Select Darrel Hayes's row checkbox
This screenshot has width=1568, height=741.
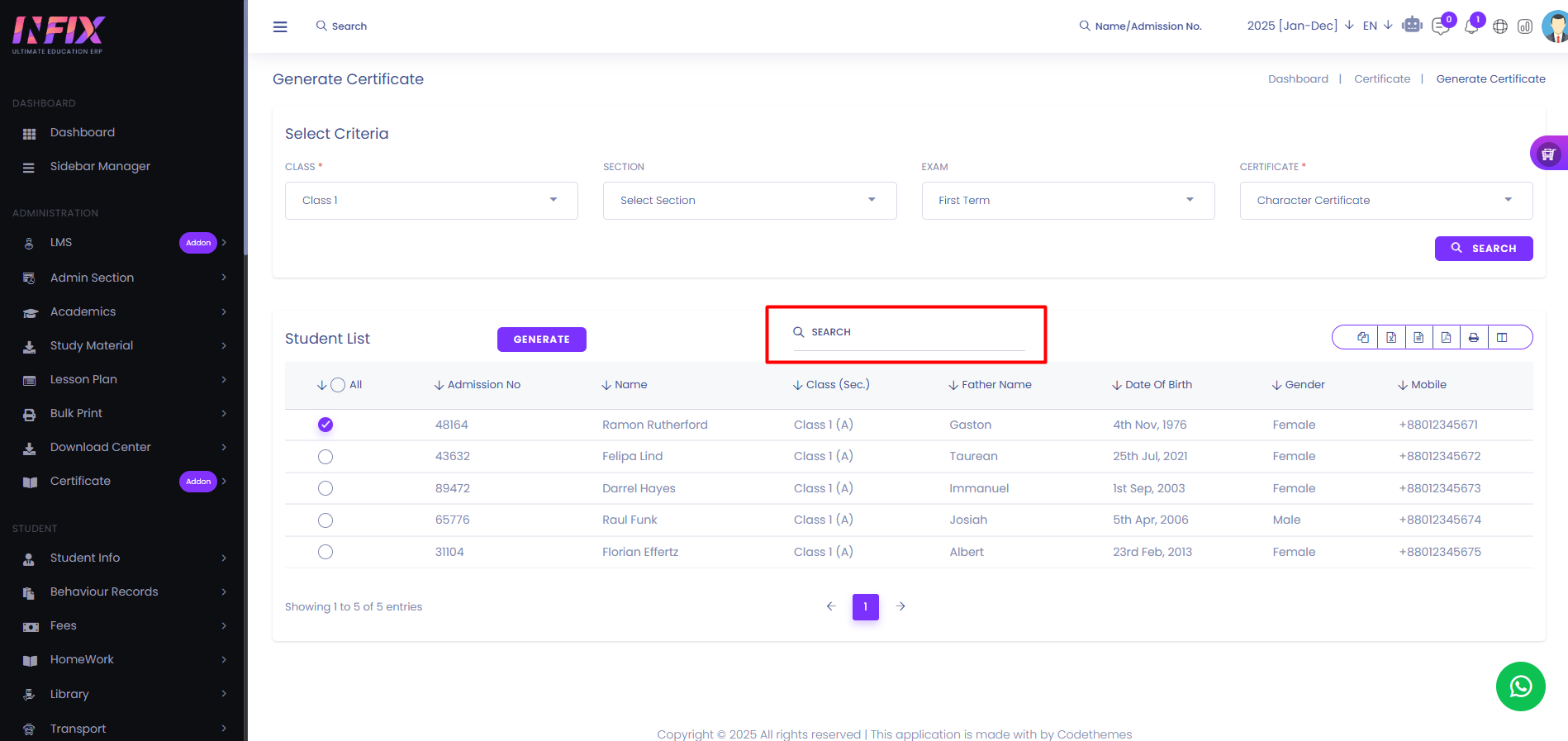(x=325, y=488)
